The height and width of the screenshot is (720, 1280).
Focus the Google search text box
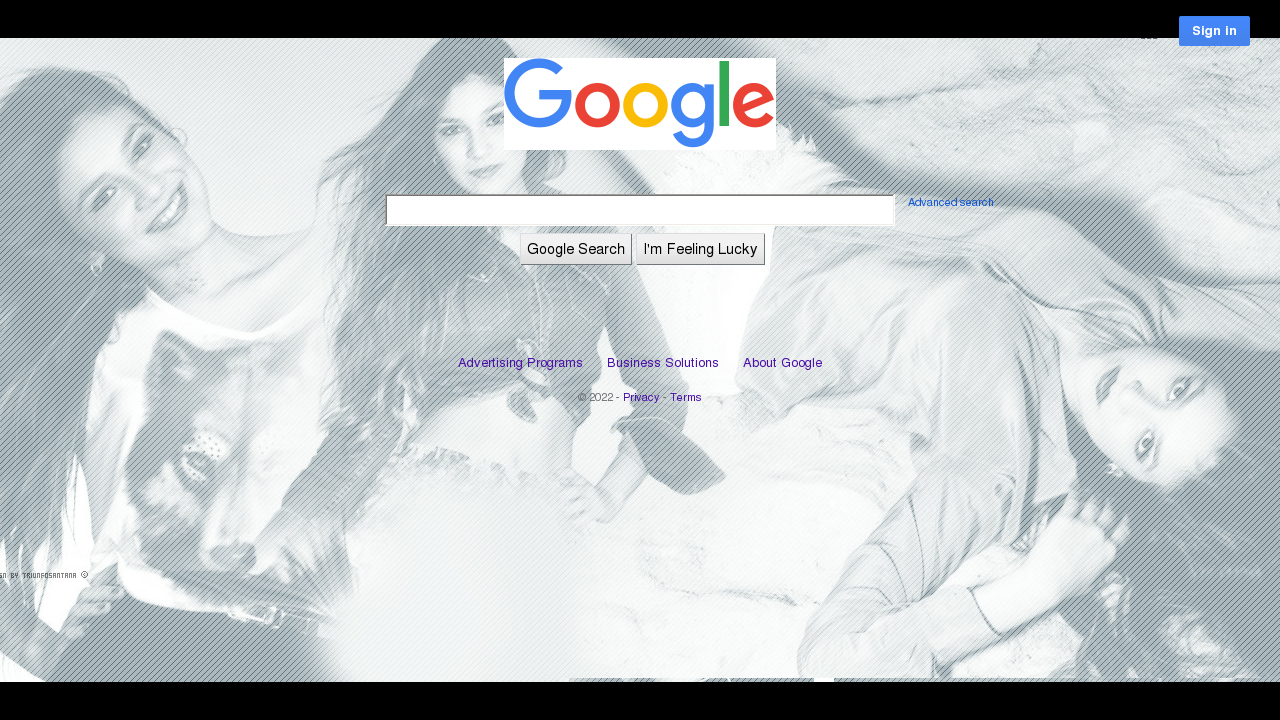click(640, 210)
